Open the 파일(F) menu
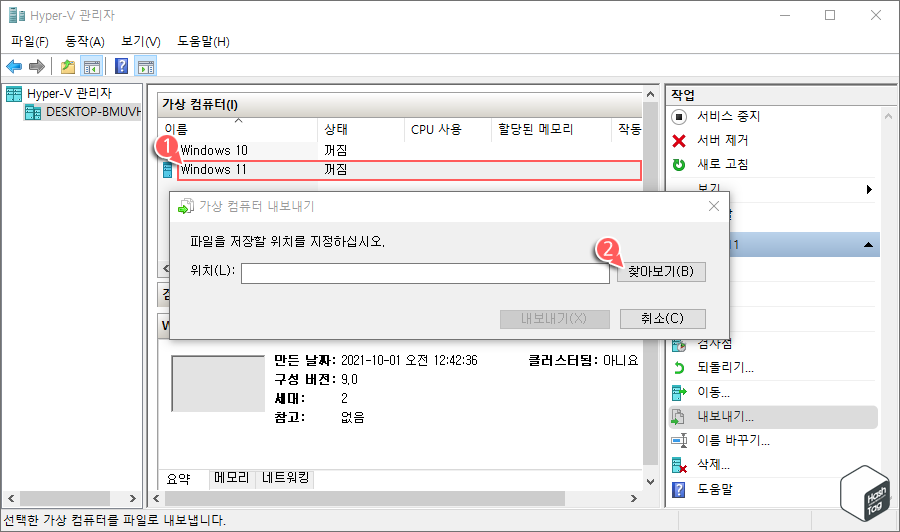The image size is (900, 532). [30, 41]
